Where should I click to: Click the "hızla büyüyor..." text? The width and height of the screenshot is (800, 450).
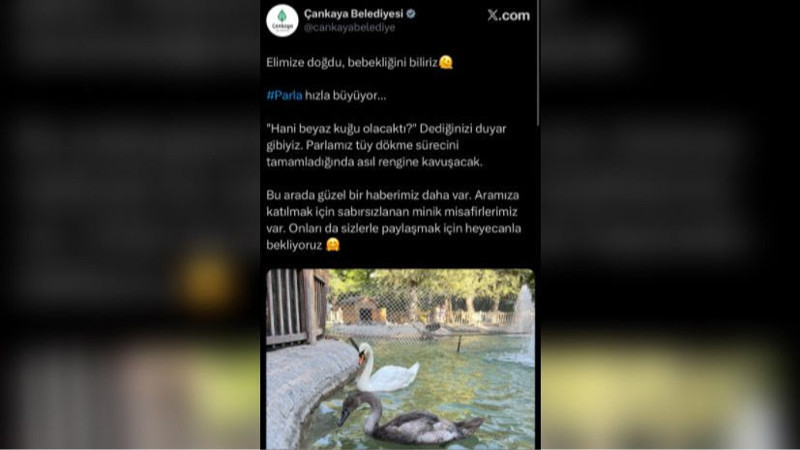(345, 95)
